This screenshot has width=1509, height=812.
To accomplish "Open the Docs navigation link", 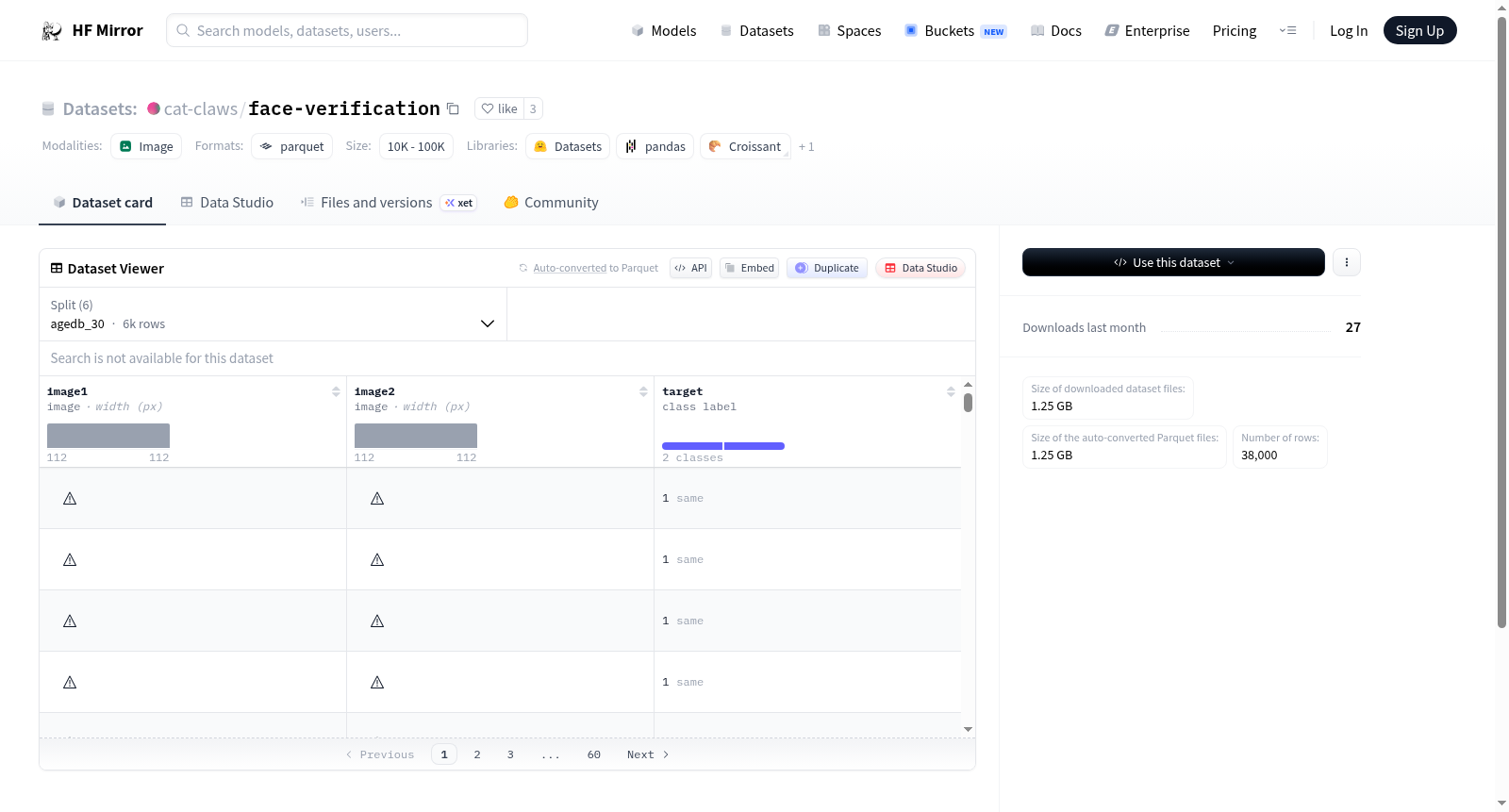I will pos(1056,30).
